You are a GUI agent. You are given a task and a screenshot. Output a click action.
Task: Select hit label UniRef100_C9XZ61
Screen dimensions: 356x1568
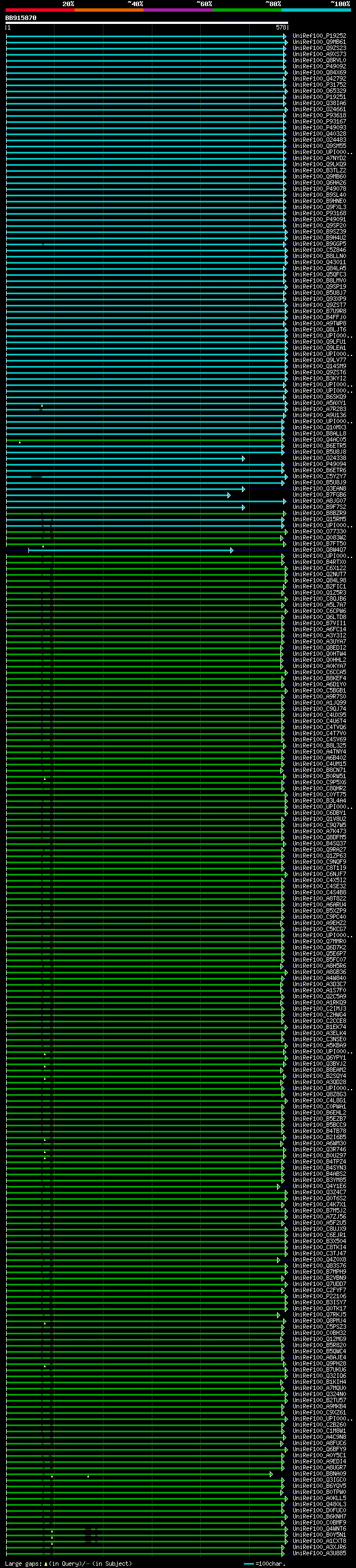(319, 1413)
